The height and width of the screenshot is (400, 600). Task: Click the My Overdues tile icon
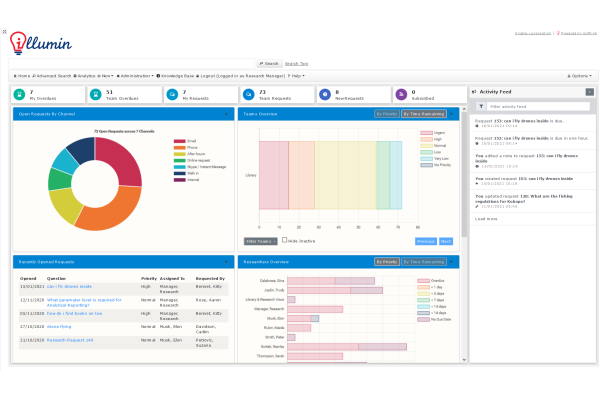pos(20,94)
